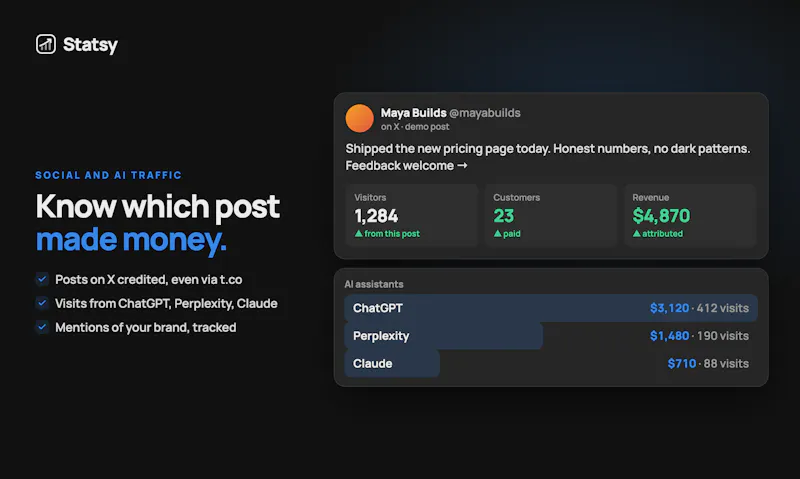Image resolution: width=800 pixels, height=479 pixels.
Task: Select the Maya Builds author name
Action: coord(413,113)
